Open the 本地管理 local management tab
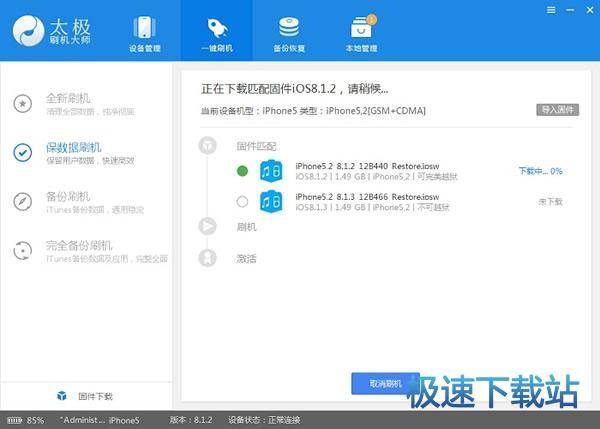This screenshot has height=429, width=600. point(362,34)
